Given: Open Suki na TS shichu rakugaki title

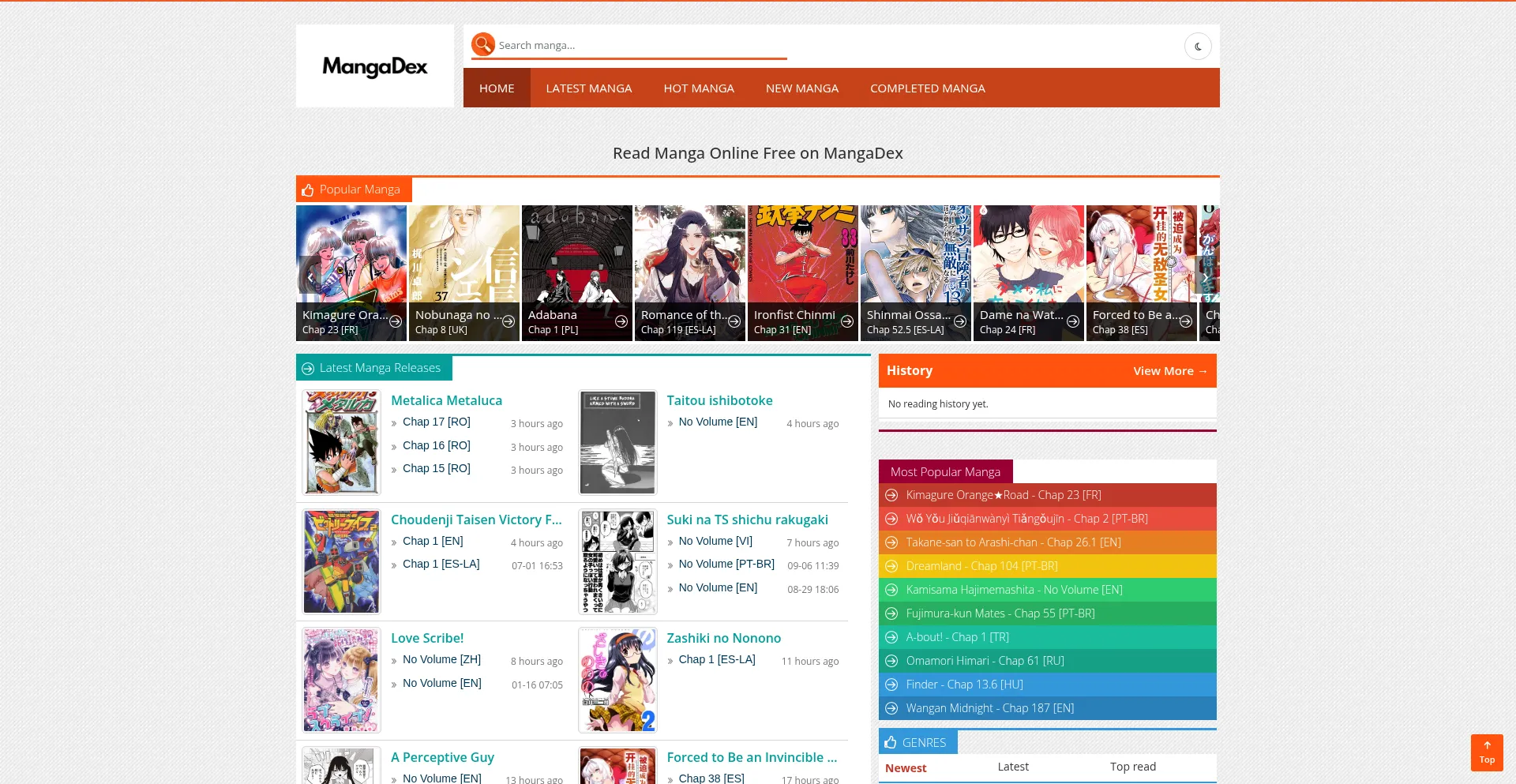Looking at the screenshot, I should pos(747,520).
